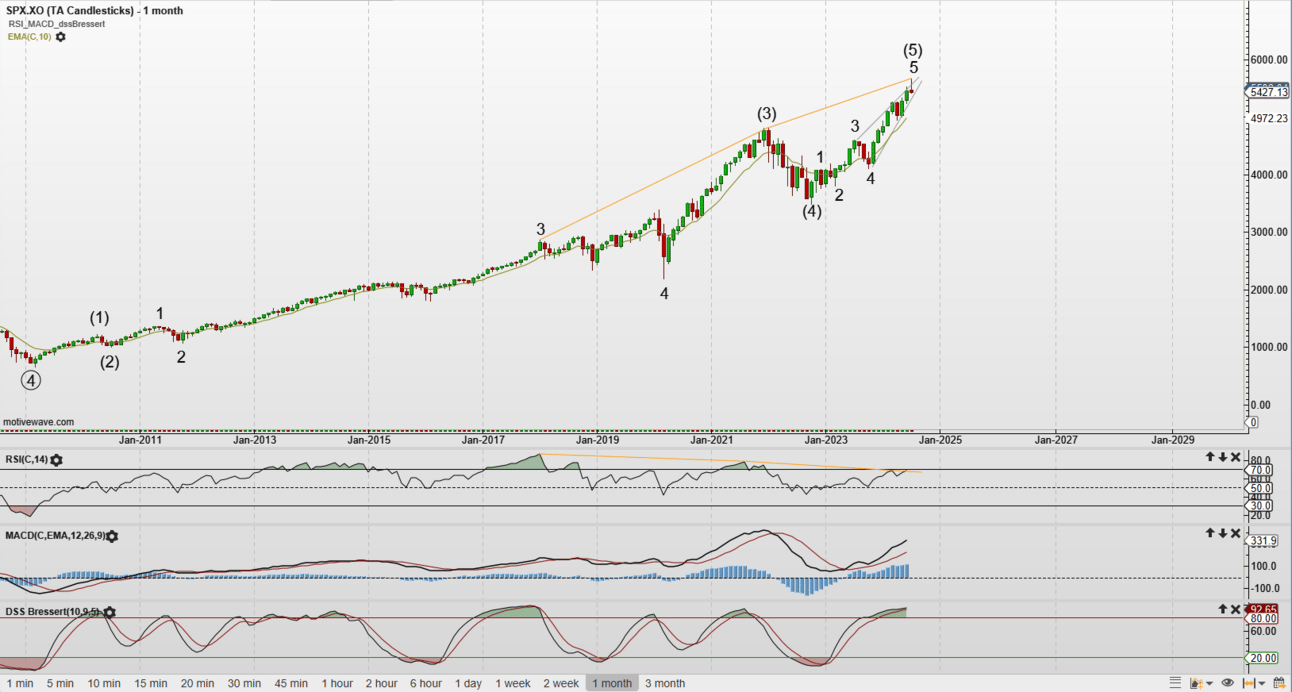Close the DSS Bressert panel

pyautogui.click(x=1236, y=609)
